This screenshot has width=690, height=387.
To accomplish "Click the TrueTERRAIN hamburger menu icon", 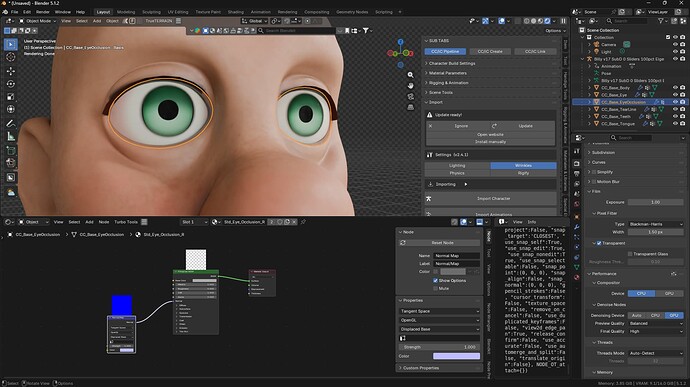I will [x=178, y=21].
